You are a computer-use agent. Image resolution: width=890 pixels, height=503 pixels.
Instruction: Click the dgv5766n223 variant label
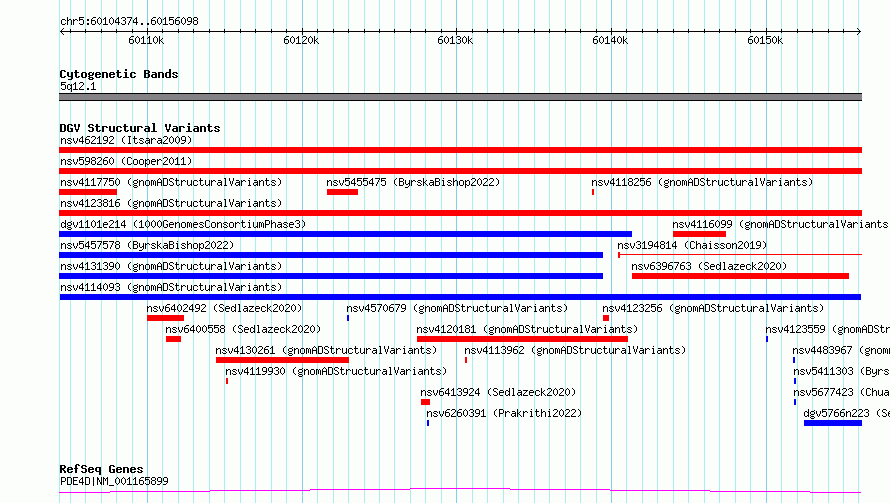tap(847, 413)
